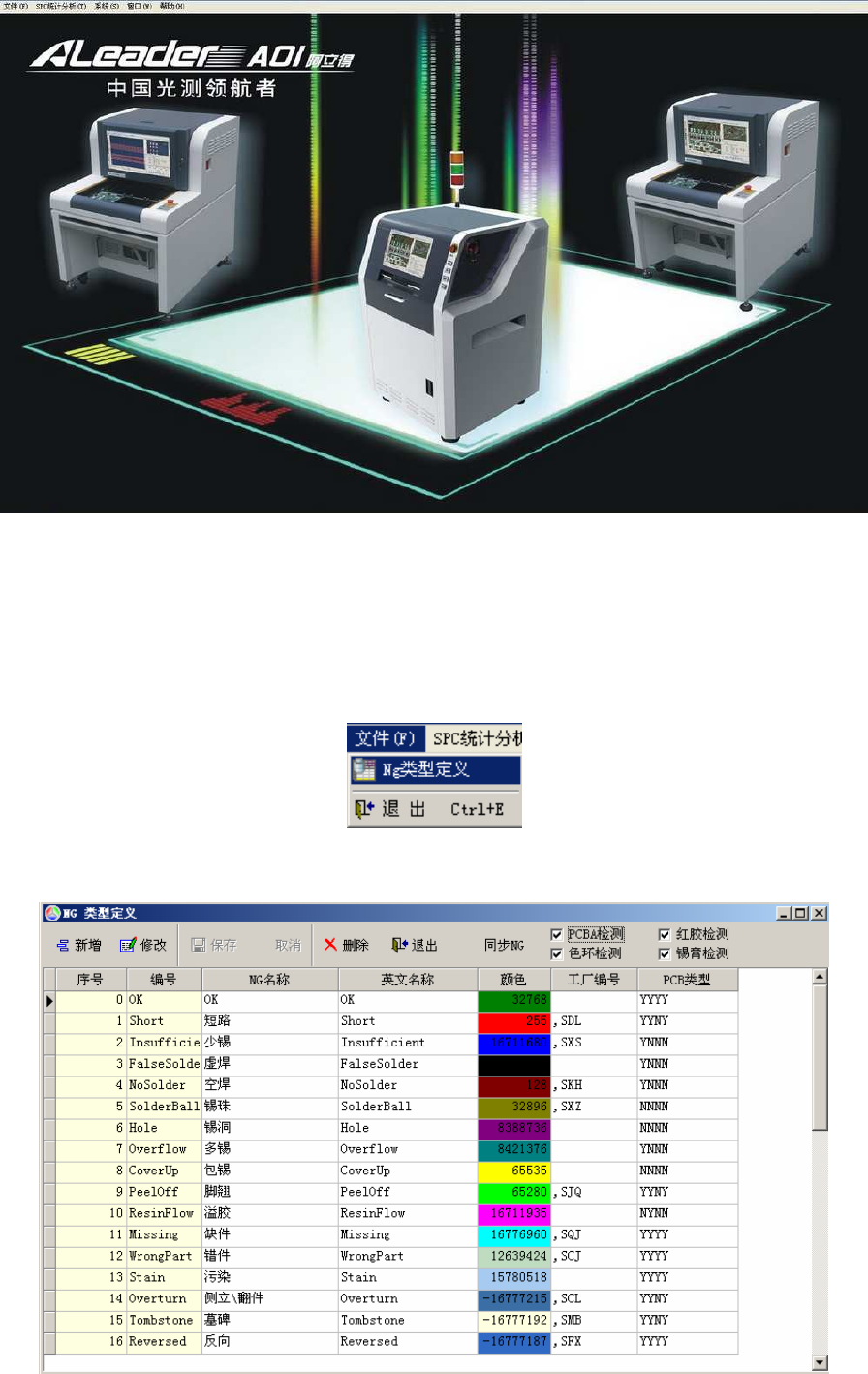The image size is (868, 1374).
Task: Select the 空焊 NG name cell
Action: (x=270, y=1085)
